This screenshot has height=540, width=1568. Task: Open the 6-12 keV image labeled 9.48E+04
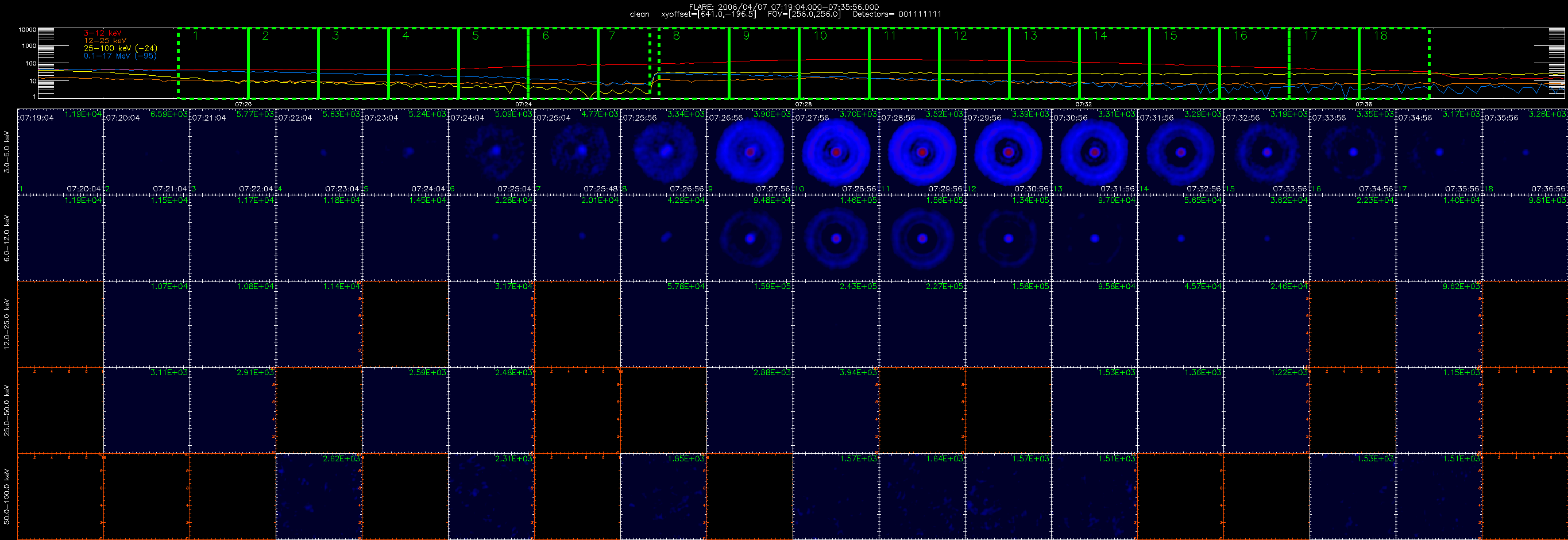pyautogui.click(x=750, y=238)
